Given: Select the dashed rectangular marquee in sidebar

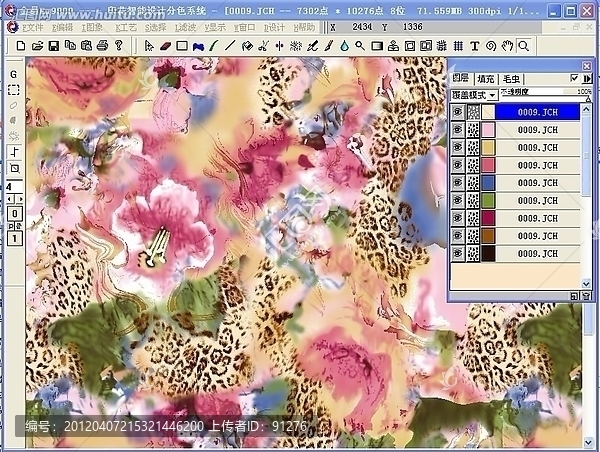Looking at the screenshot, I should click(14, 90).
